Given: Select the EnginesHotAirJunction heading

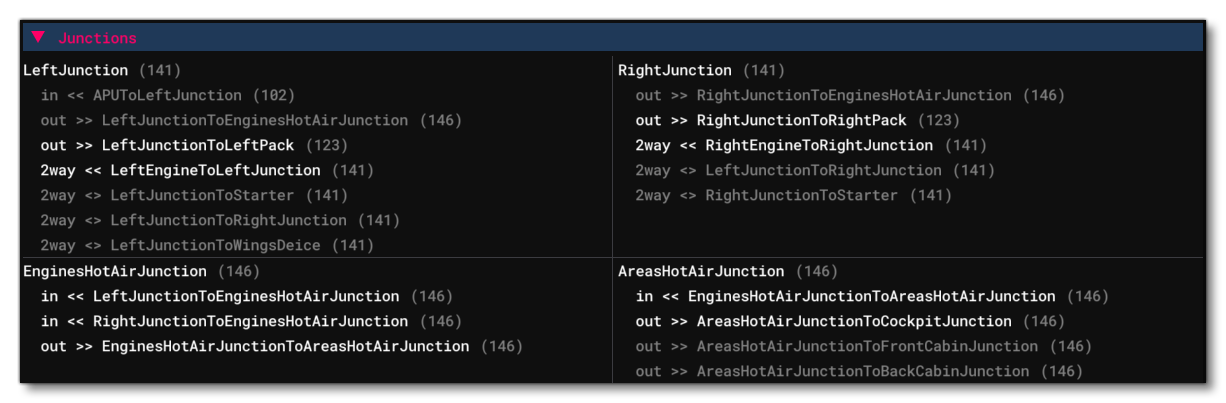Looking at the screenshot, I should click(x=115, y=271).
